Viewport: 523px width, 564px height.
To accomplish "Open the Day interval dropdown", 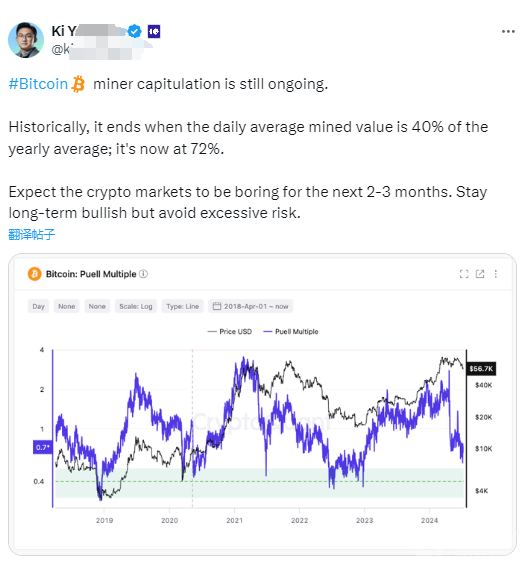I will (38, 306).
